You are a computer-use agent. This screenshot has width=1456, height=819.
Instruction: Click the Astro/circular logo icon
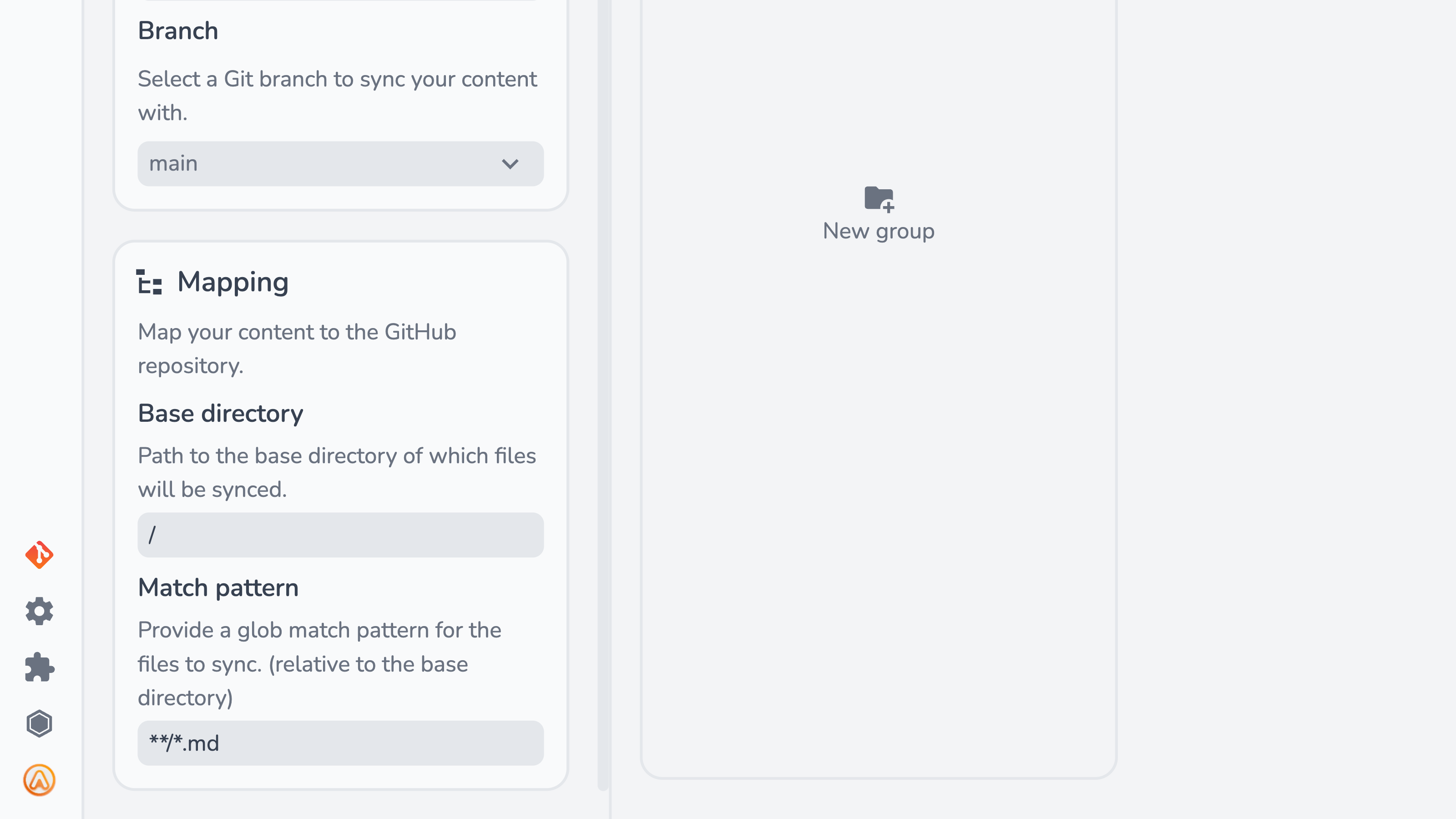click(x=40, y=780)
